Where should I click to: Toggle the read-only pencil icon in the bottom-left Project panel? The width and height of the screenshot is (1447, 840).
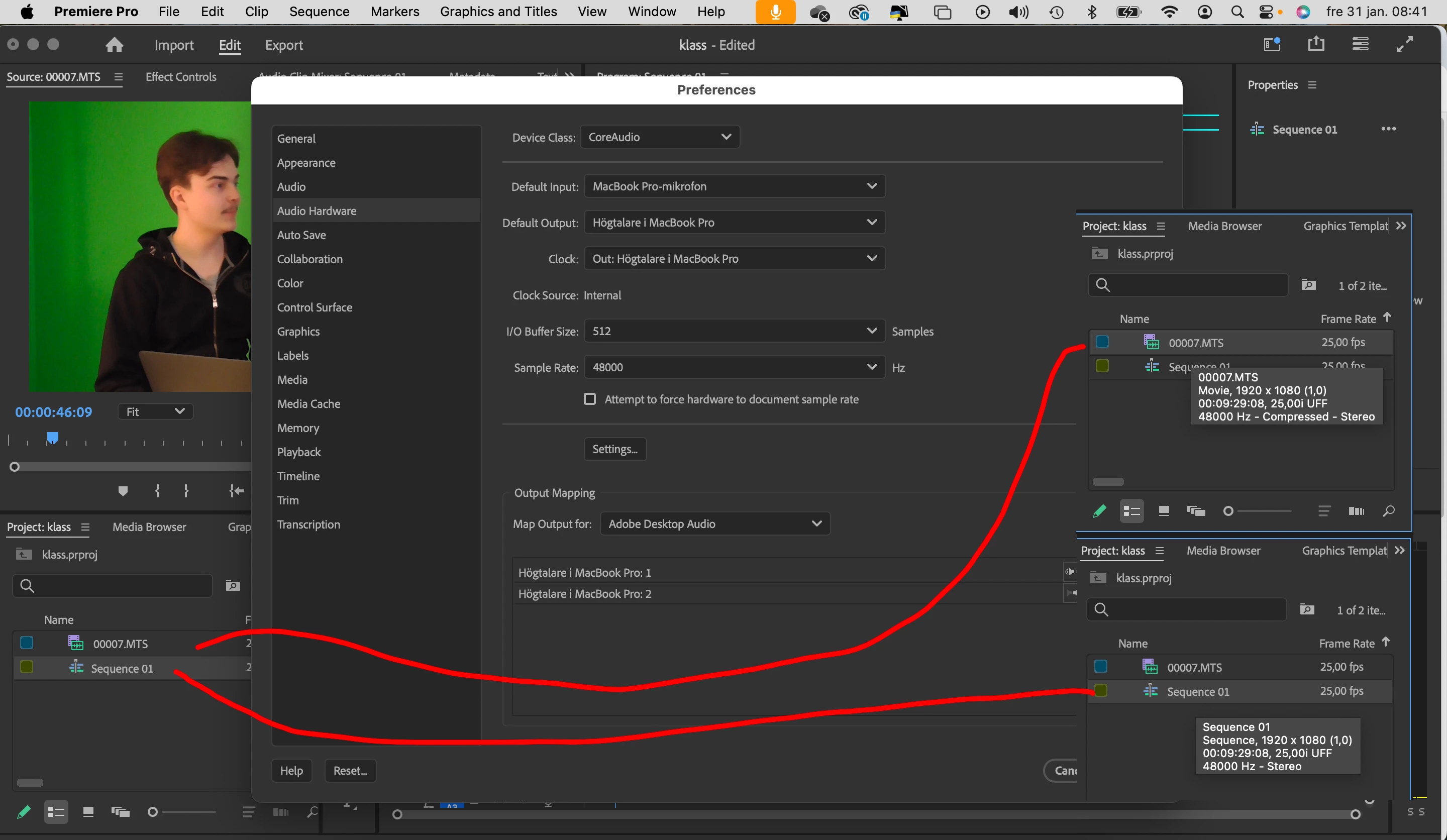pyautogui.click(x=24, y=812)
